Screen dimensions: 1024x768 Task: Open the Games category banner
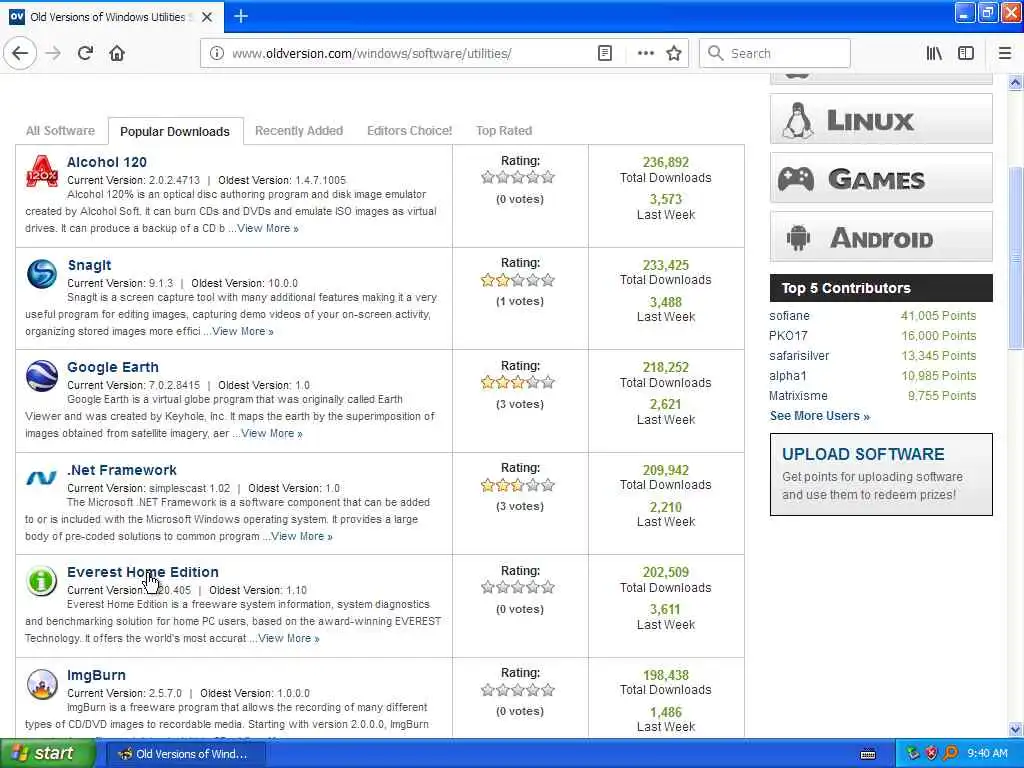tap(881, 178)
